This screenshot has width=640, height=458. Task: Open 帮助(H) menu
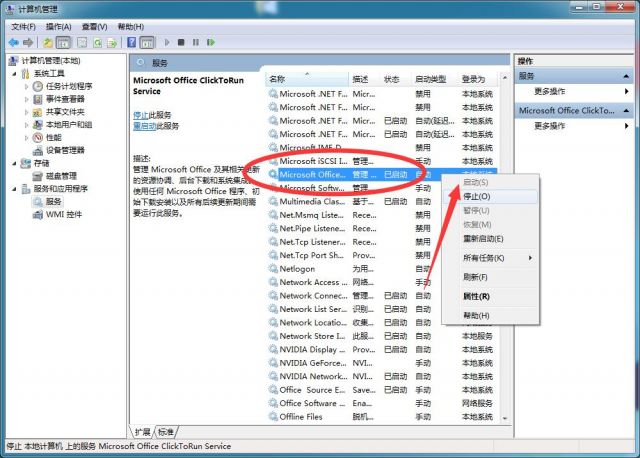coord(131,27)
